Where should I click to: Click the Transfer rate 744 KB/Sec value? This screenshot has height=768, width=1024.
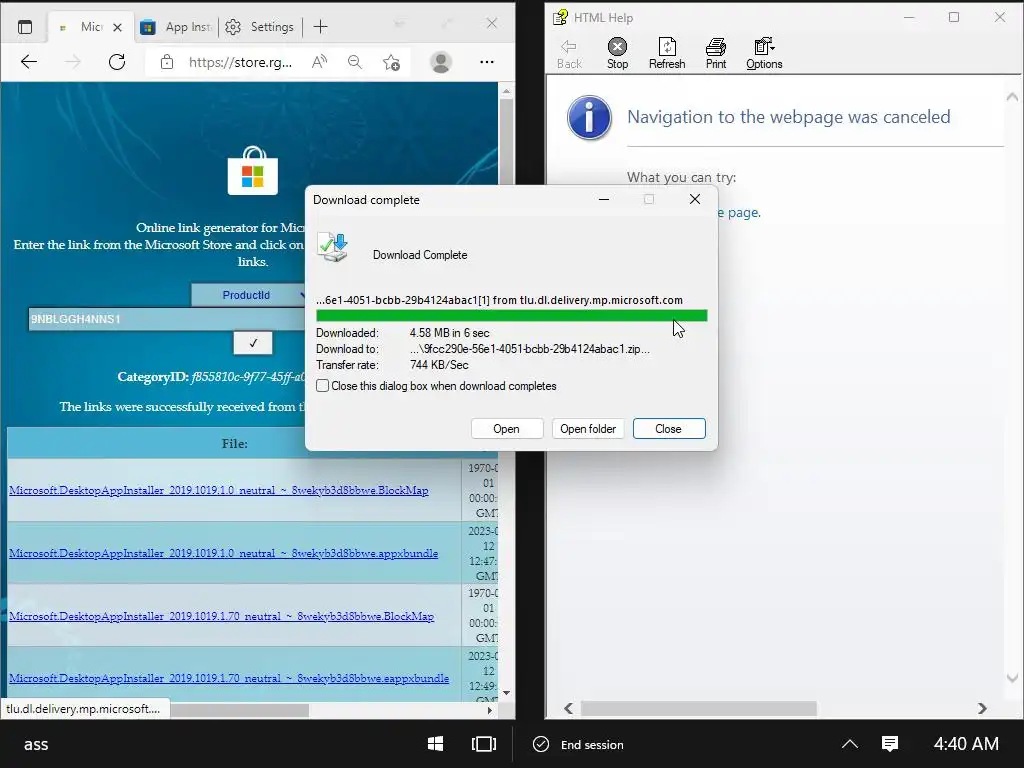tap(440, 365)
